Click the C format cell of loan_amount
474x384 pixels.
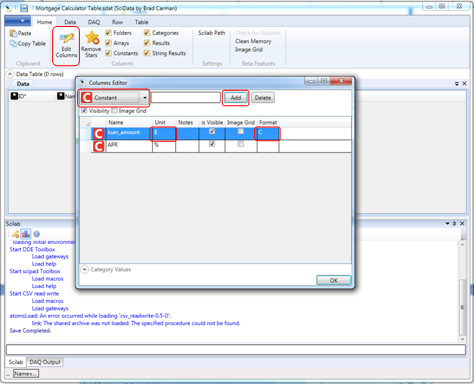(268, 134)
